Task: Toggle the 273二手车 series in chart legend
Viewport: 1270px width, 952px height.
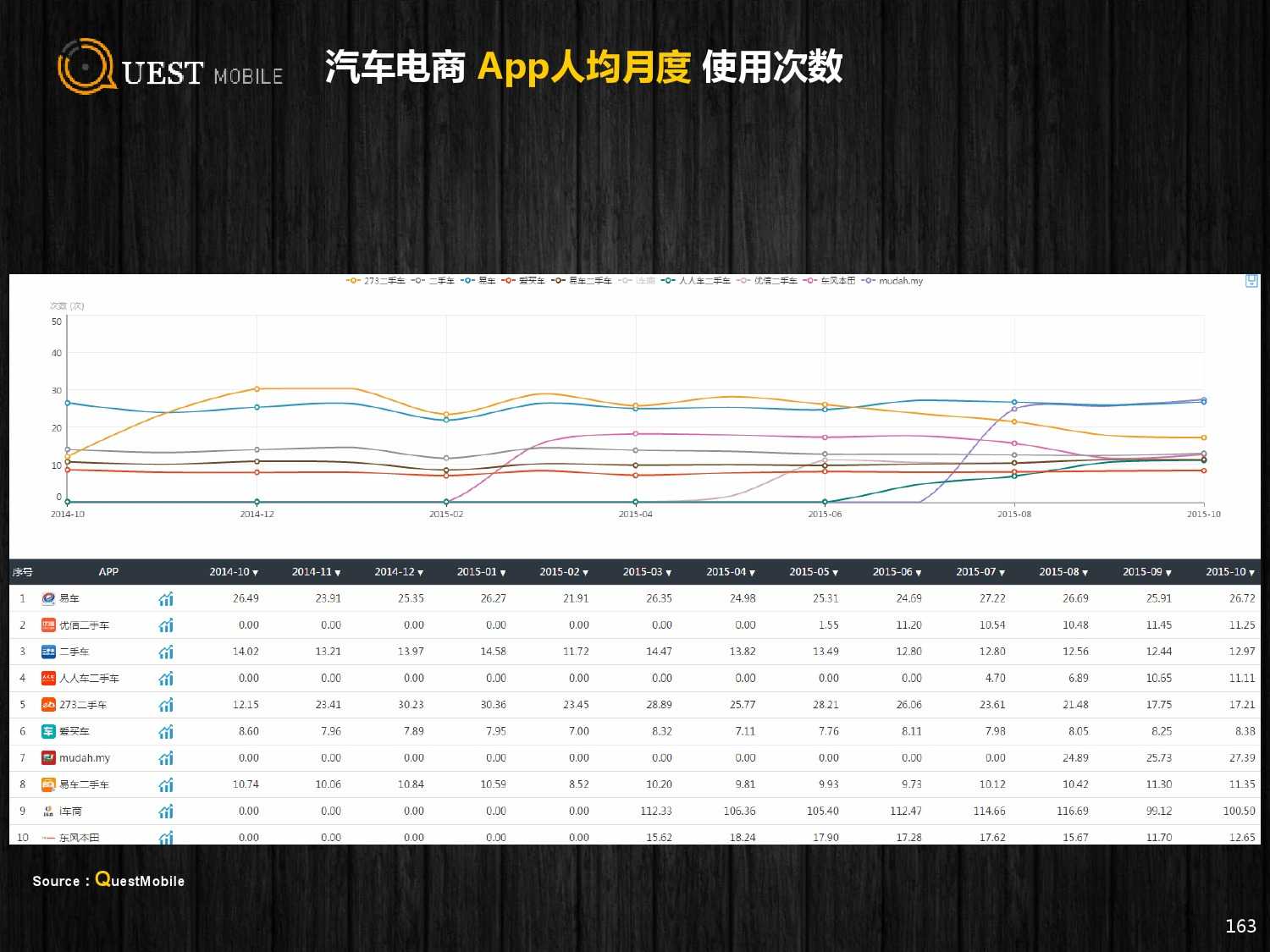Action: pyautogui.click(x=376, y=281)
